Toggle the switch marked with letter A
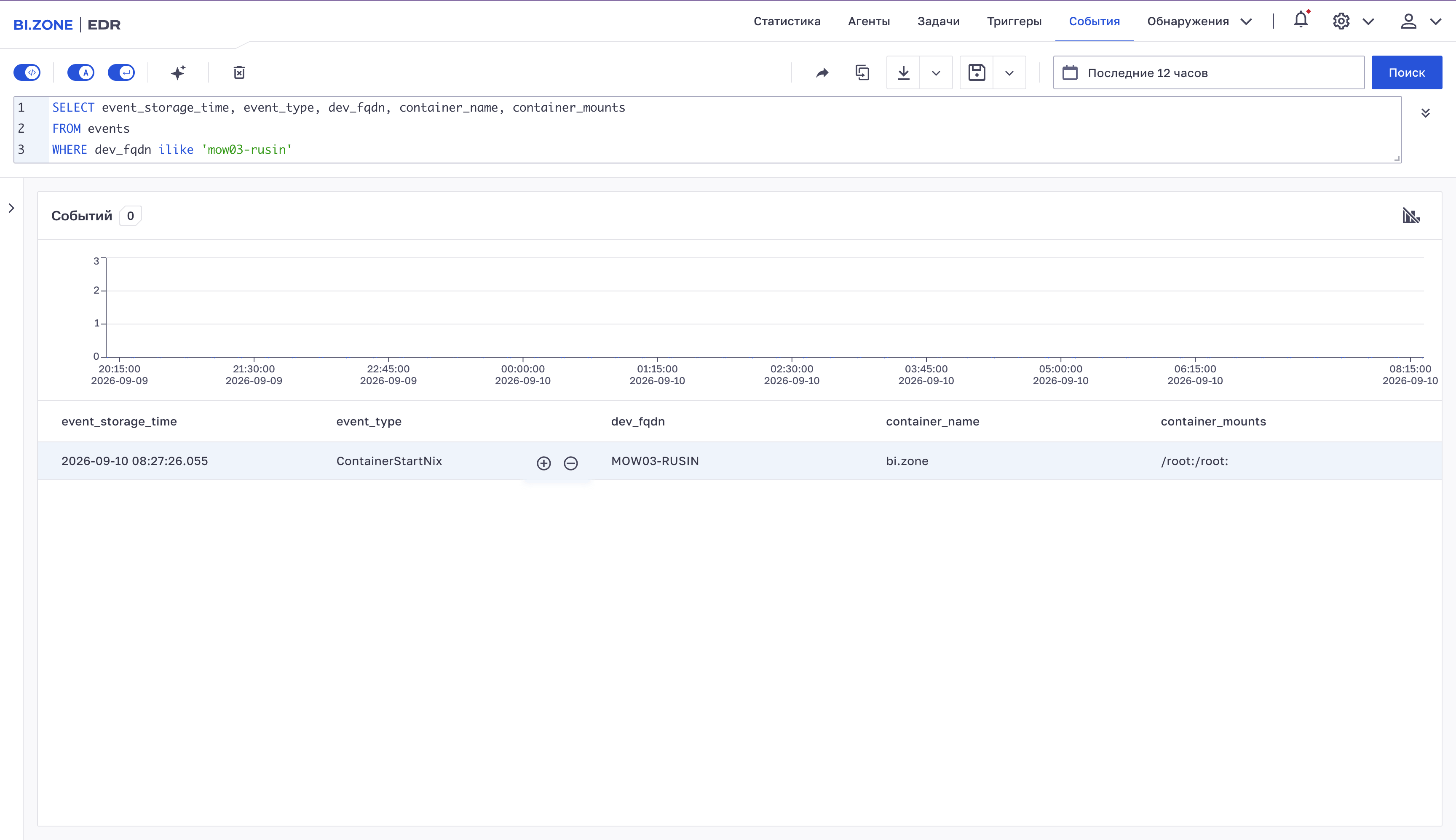Viewport: 1456px width, 840px height. click(81, 73)
